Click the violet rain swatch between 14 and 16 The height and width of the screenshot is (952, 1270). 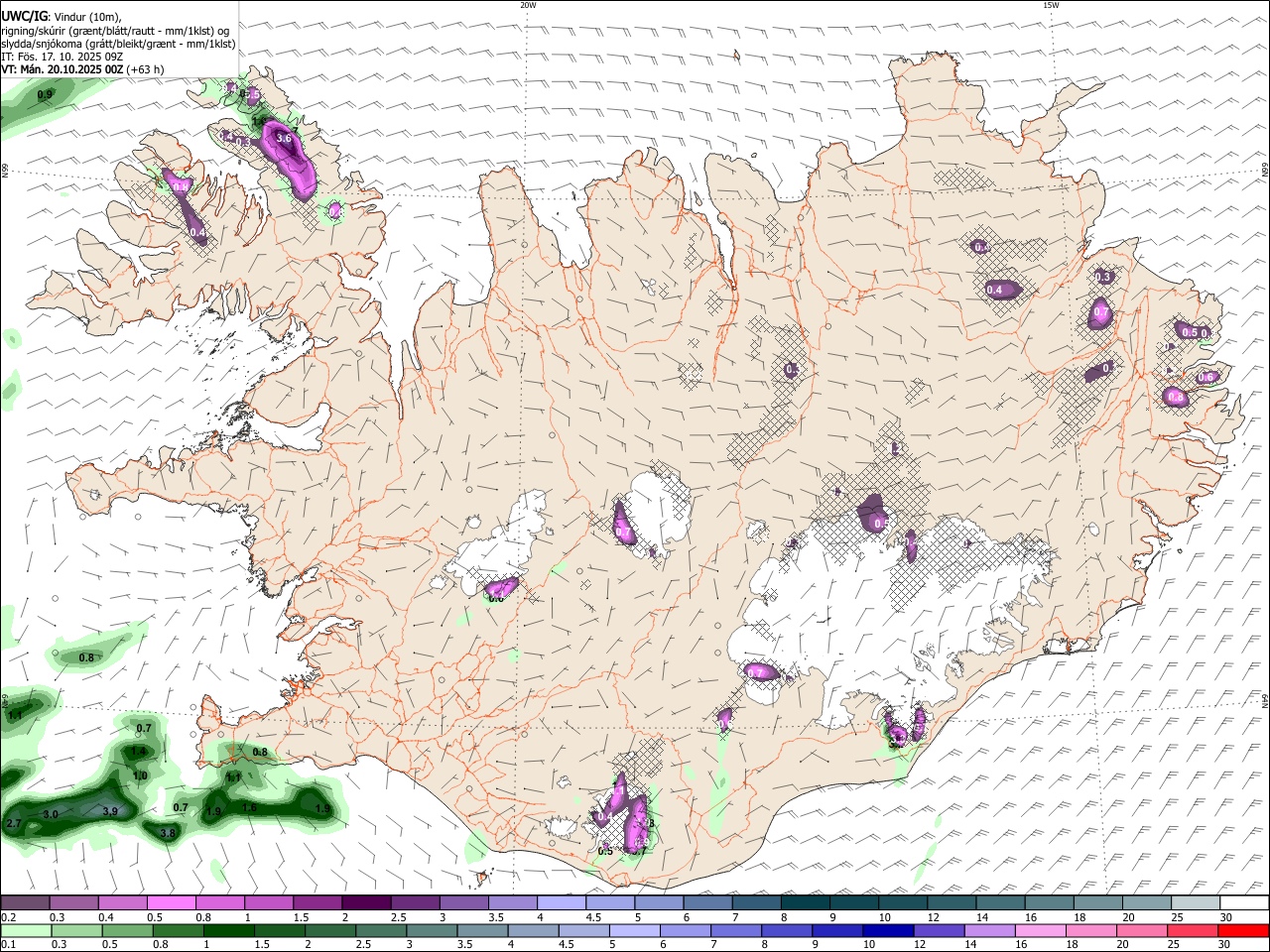[x=989, y=931]
